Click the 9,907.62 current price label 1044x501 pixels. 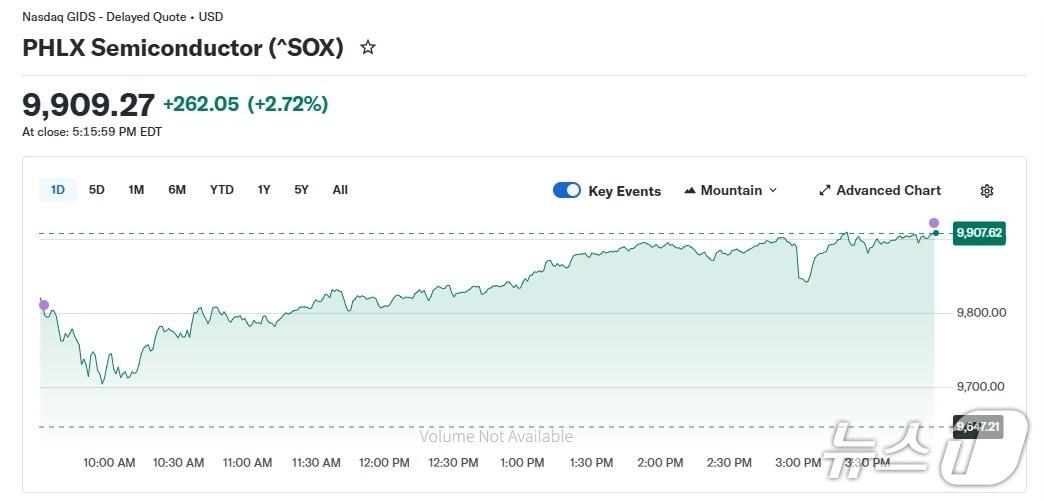pyautogui.click(x=979, y=233)
